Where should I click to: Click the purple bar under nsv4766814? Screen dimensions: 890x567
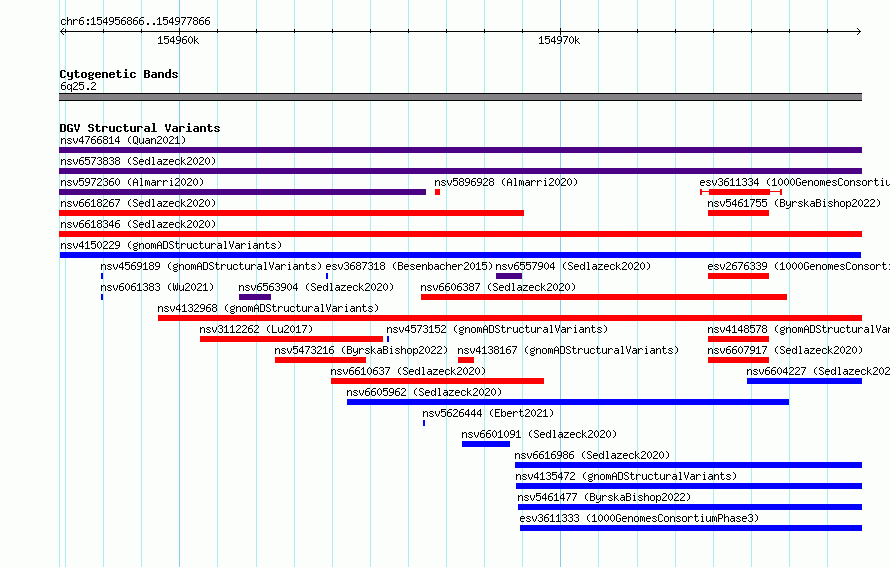point(460,150)
